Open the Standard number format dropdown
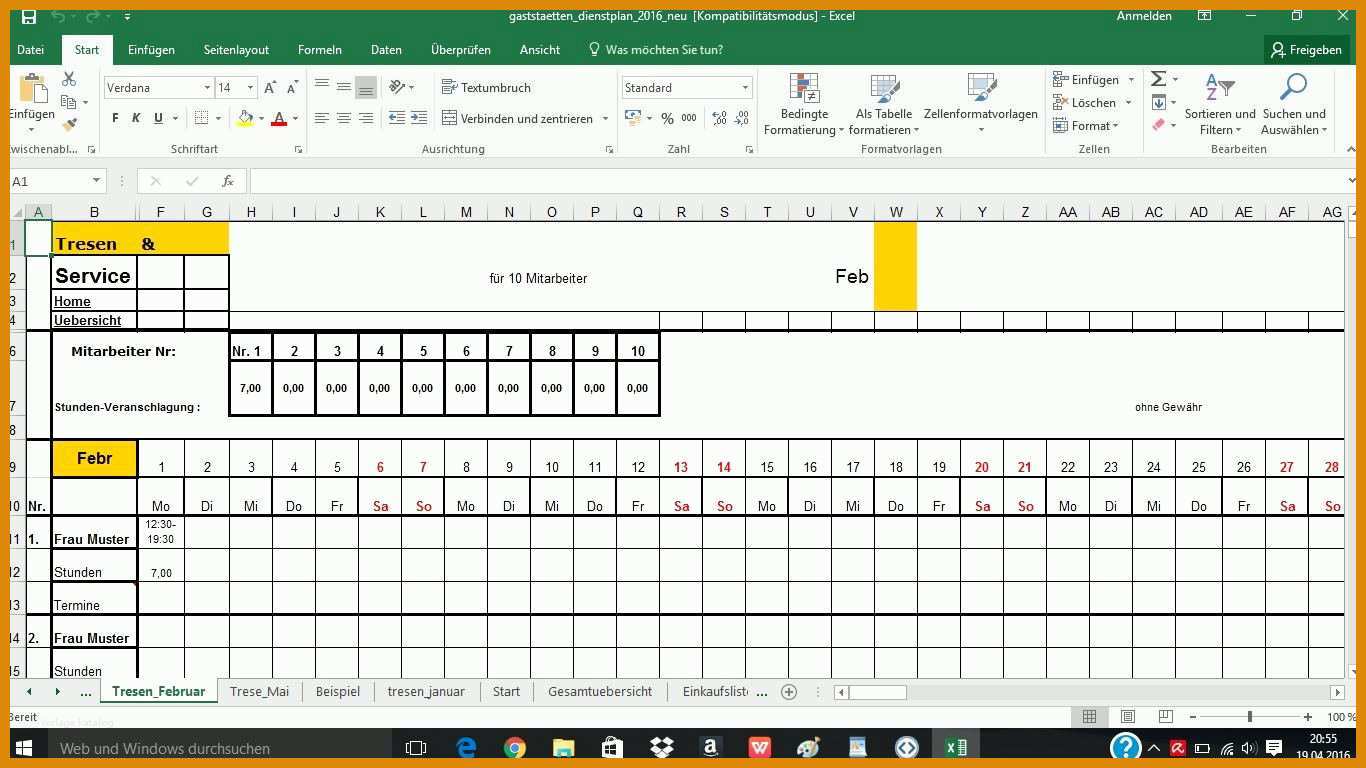Image resolution: width=1366 pixels, height=768 pixels. coord(745,88)
